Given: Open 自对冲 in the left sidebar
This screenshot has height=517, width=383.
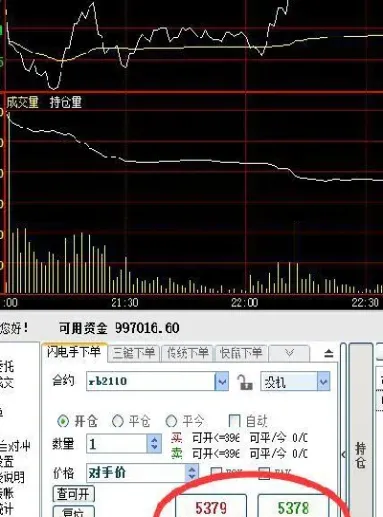Looking at the screenshot, I should (15, 446).
